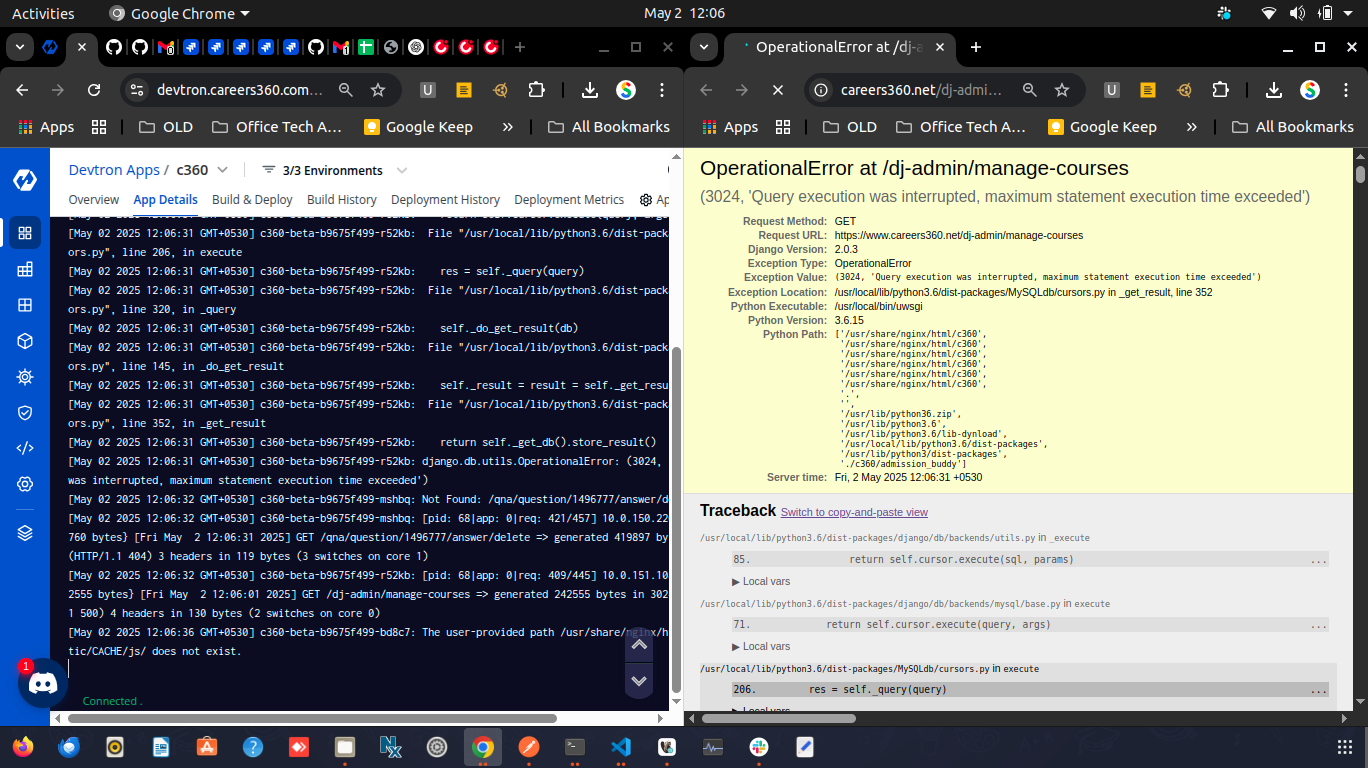Open All Bookmarks folder in the right window
The width and height of the screenshot is (1368, 768).
(x=1292, y=127)
